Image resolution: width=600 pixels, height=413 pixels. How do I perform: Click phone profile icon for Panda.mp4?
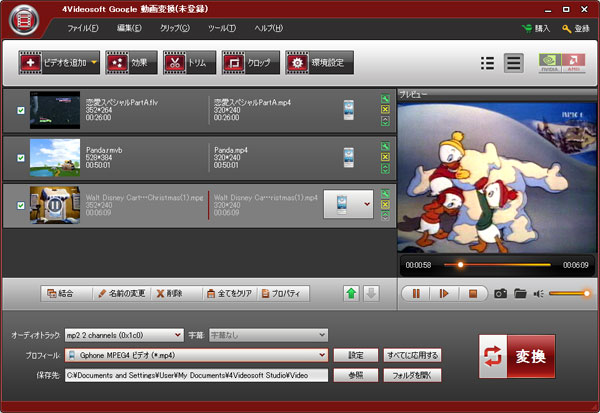[x=349, y=157]
